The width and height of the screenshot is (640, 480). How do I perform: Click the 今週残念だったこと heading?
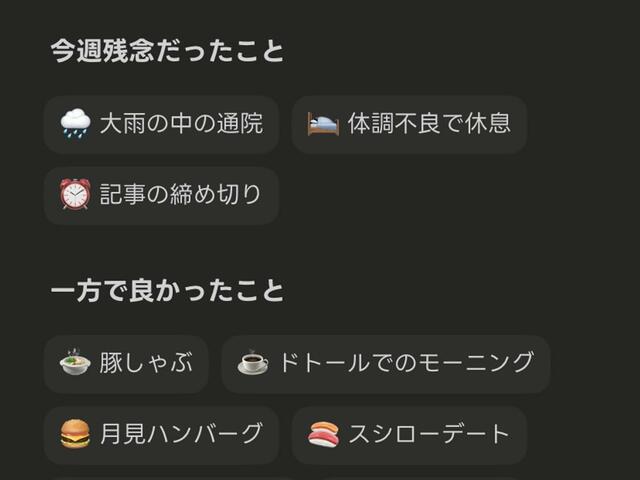(167, 52)
